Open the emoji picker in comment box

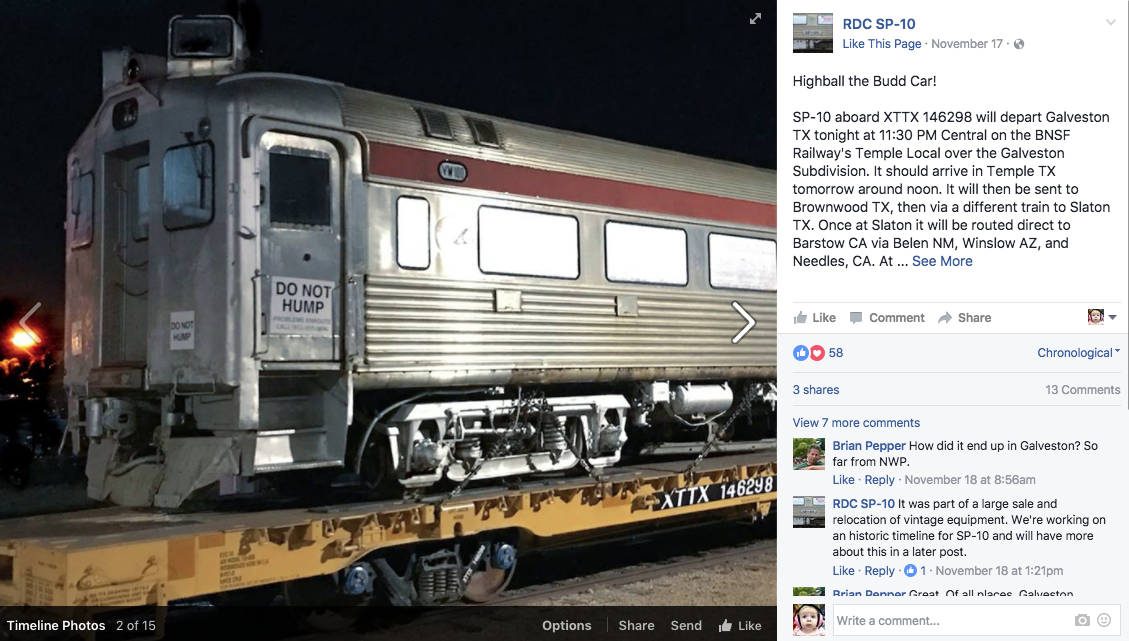tap(1104, 620)
